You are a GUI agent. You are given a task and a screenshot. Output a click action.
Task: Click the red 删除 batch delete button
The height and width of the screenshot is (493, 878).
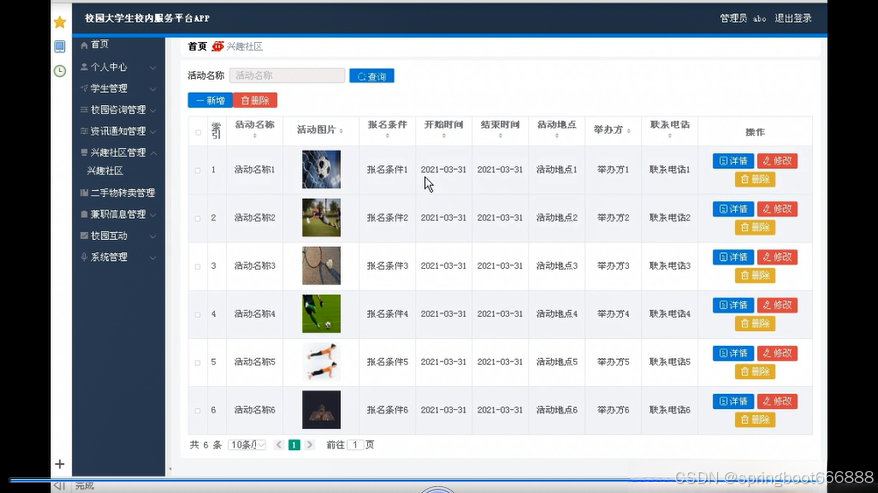click(255, 100)
